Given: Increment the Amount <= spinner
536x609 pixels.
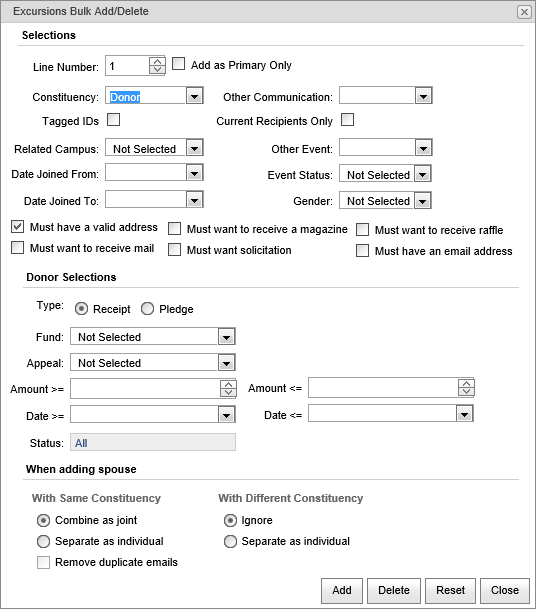Looking at the screenshot, I should [x=466, y=383].
